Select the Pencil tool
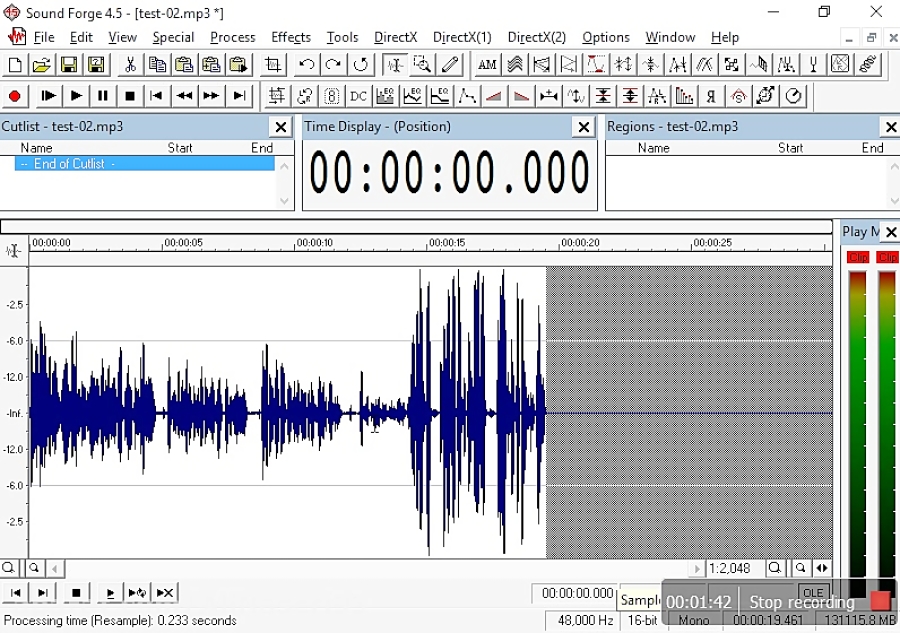The image size is (900, 633). click(x=449, y=65)
